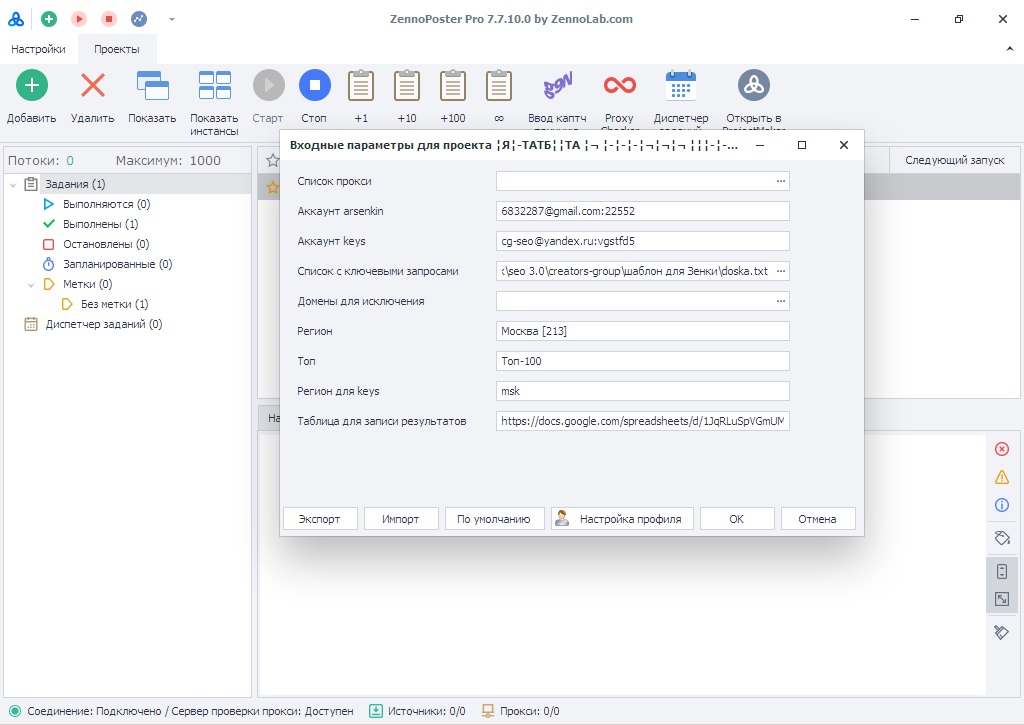This screenshot has height=725, width=1024.
Task: Set infinite runs with ∞ clipboard icon
Action: pyautogui.click(x=499, y=85)
